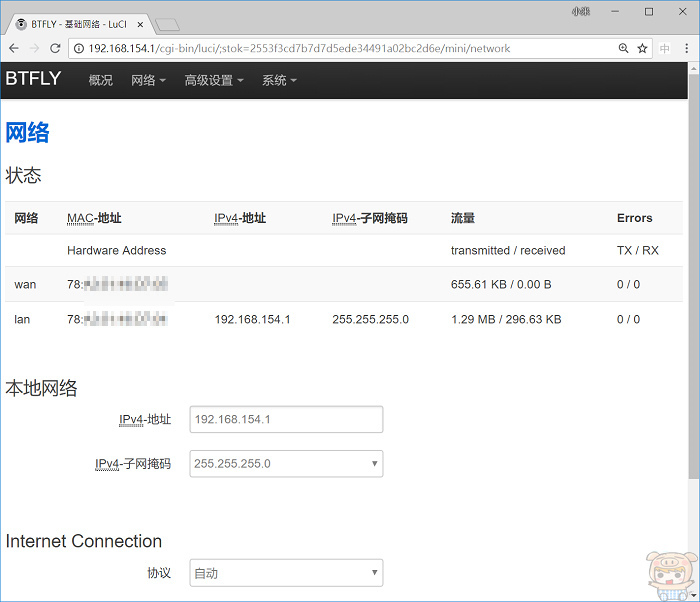
Task: Open the Chrome three-dot menu
Action: [x=687, y=48]
